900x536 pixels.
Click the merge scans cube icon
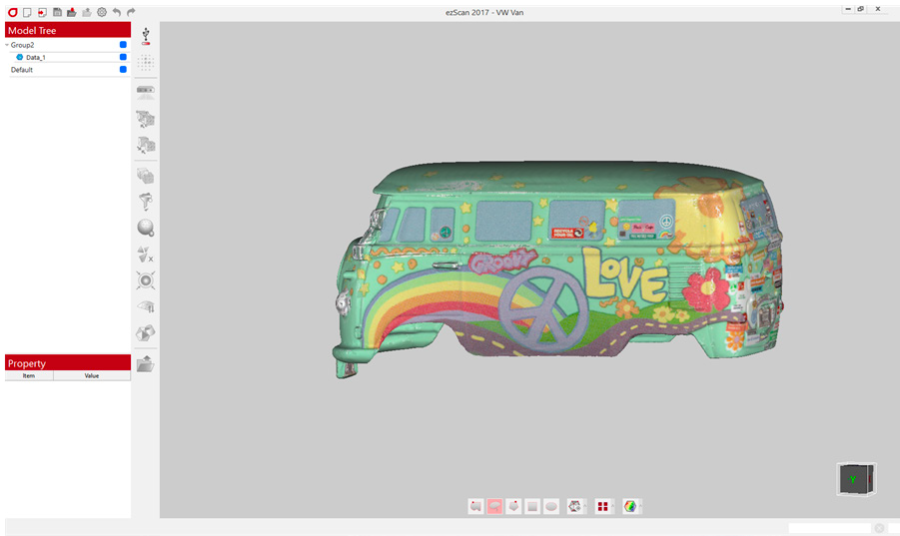coord(146,176)
